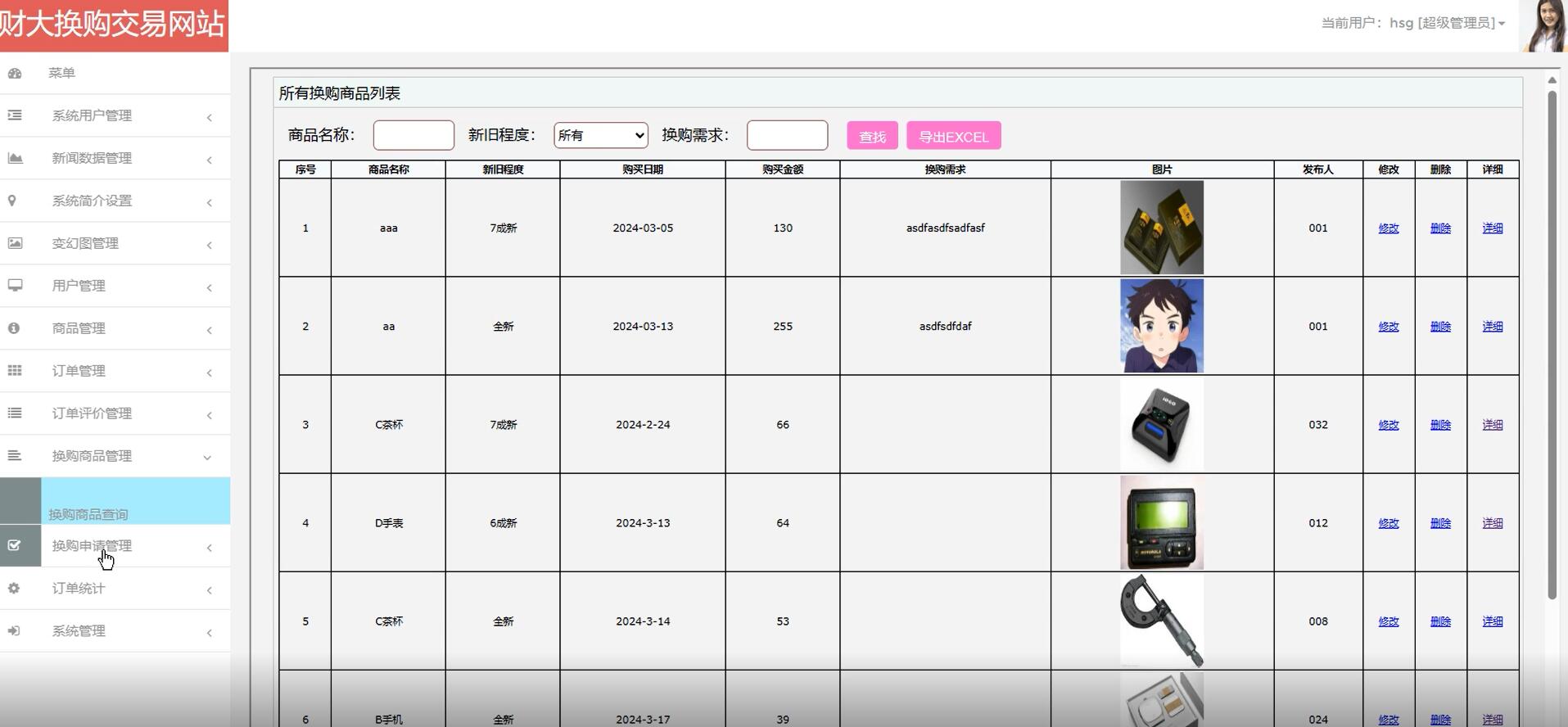Click the micrometer thumbnail in row 5
Viewport: 1568px width, 727px height.
pyautogui.click(x=1162, y=621)
